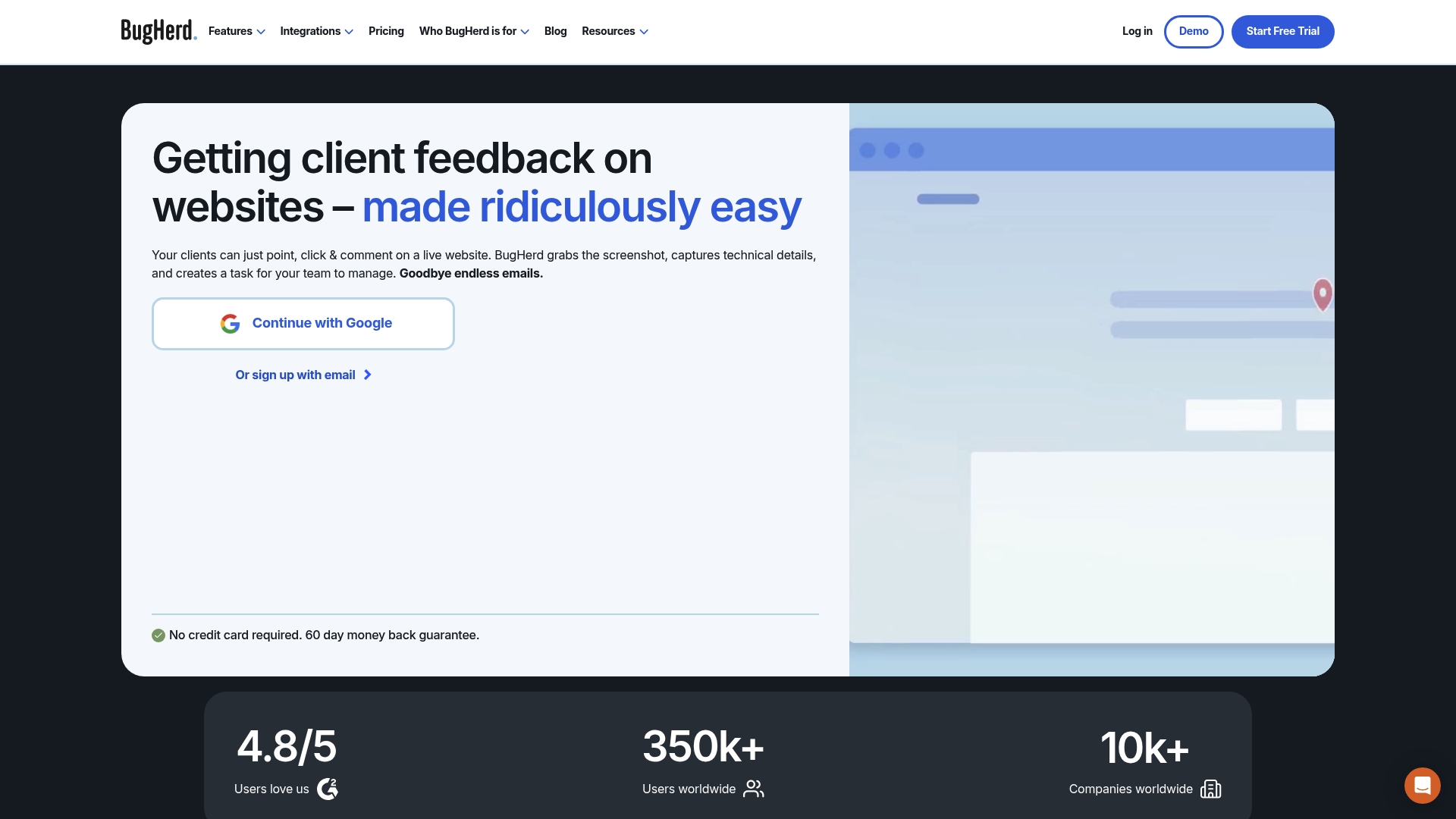Expand the Features menu
Image resolution: width=1456 pixels, height=819 pixels.
click(237, 31)
